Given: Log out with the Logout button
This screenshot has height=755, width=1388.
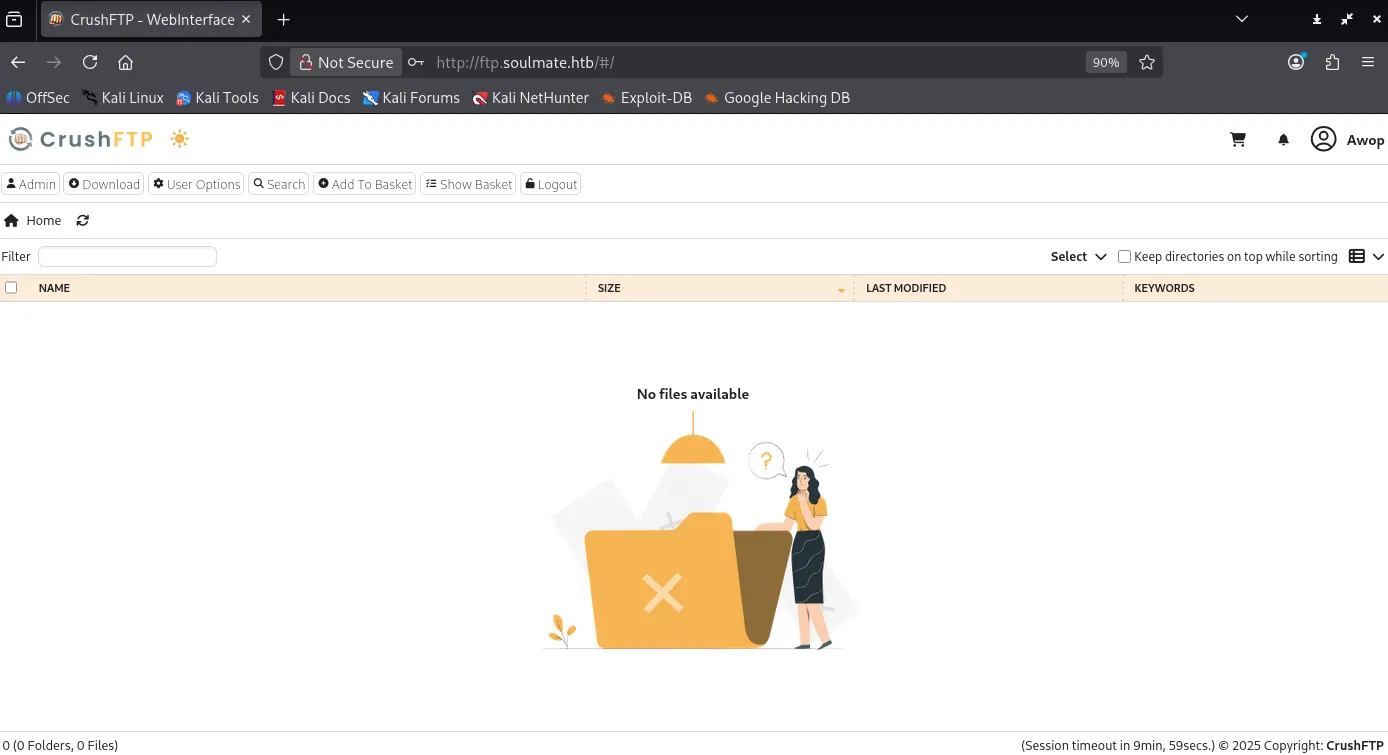Looking at the screenshot, I should click(x=551, y=184).
